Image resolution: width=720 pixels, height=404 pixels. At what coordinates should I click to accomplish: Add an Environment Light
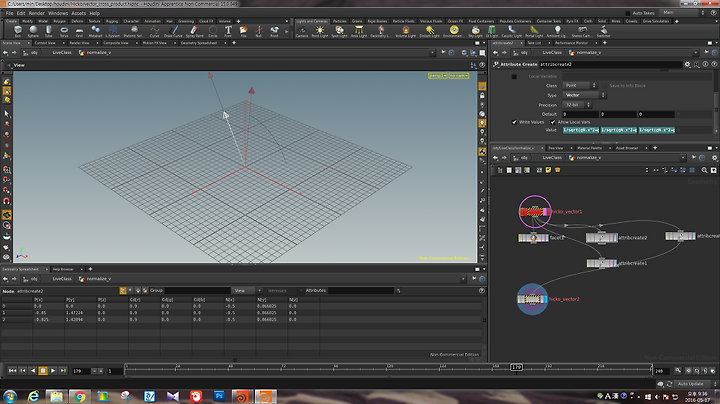click(454, 31)
